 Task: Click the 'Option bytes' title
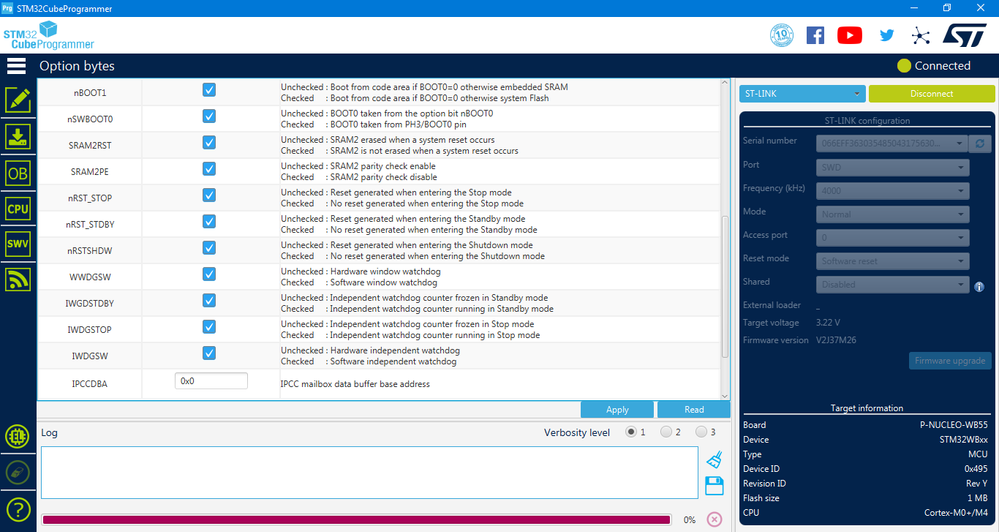pos(77,66)
